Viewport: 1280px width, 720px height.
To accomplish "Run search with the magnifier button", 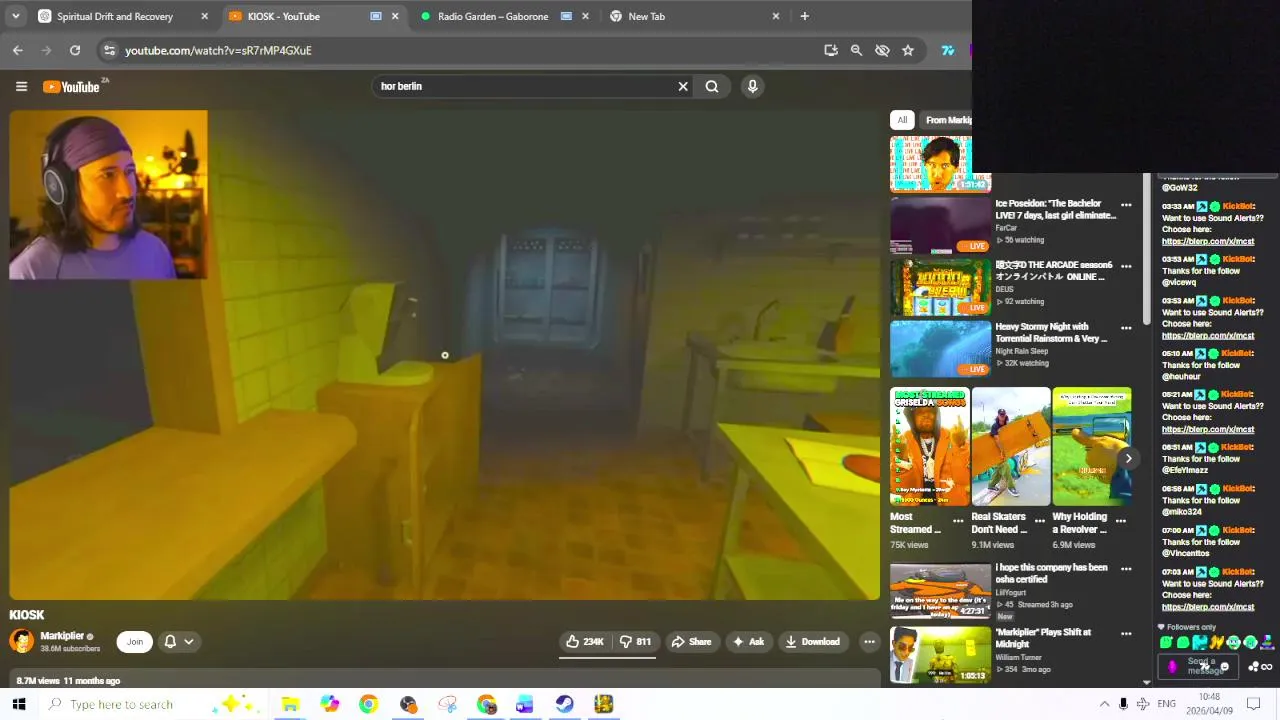I will (712, 86).
